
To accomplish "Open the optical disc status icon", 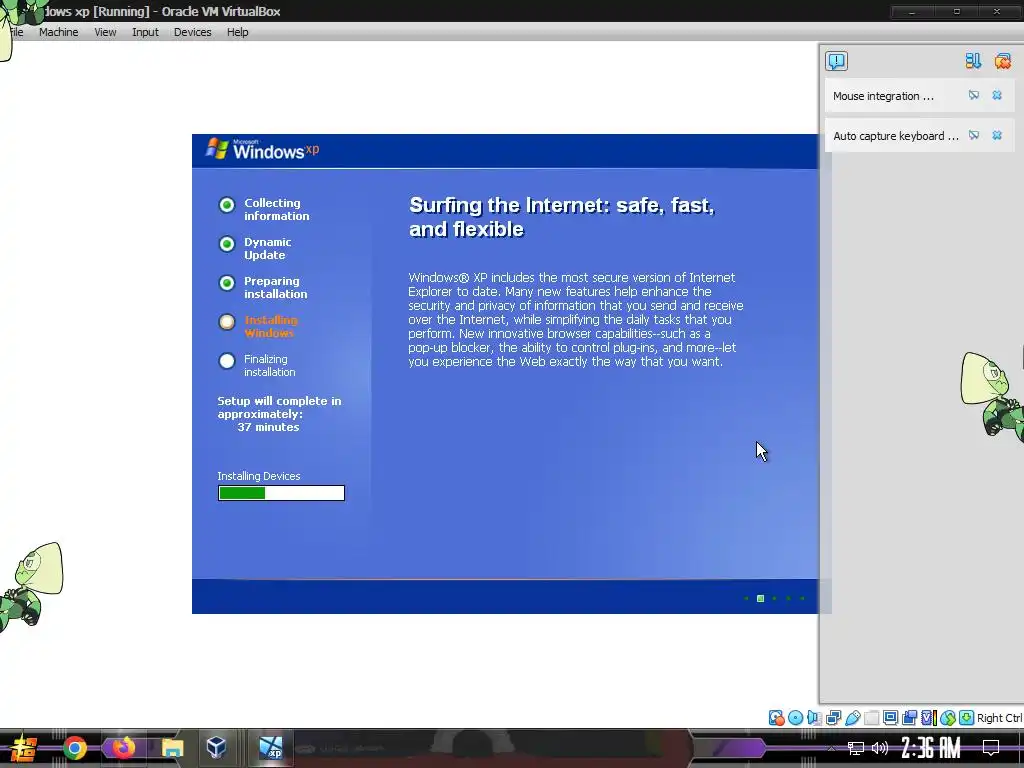I will pos(795,718).
